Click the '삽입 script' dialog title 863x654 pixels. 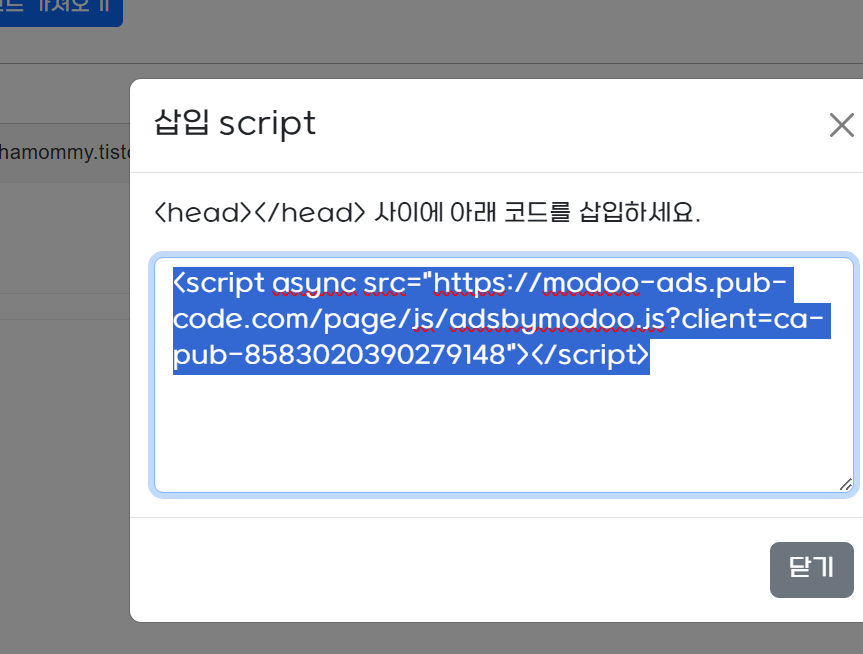[235, 123]
